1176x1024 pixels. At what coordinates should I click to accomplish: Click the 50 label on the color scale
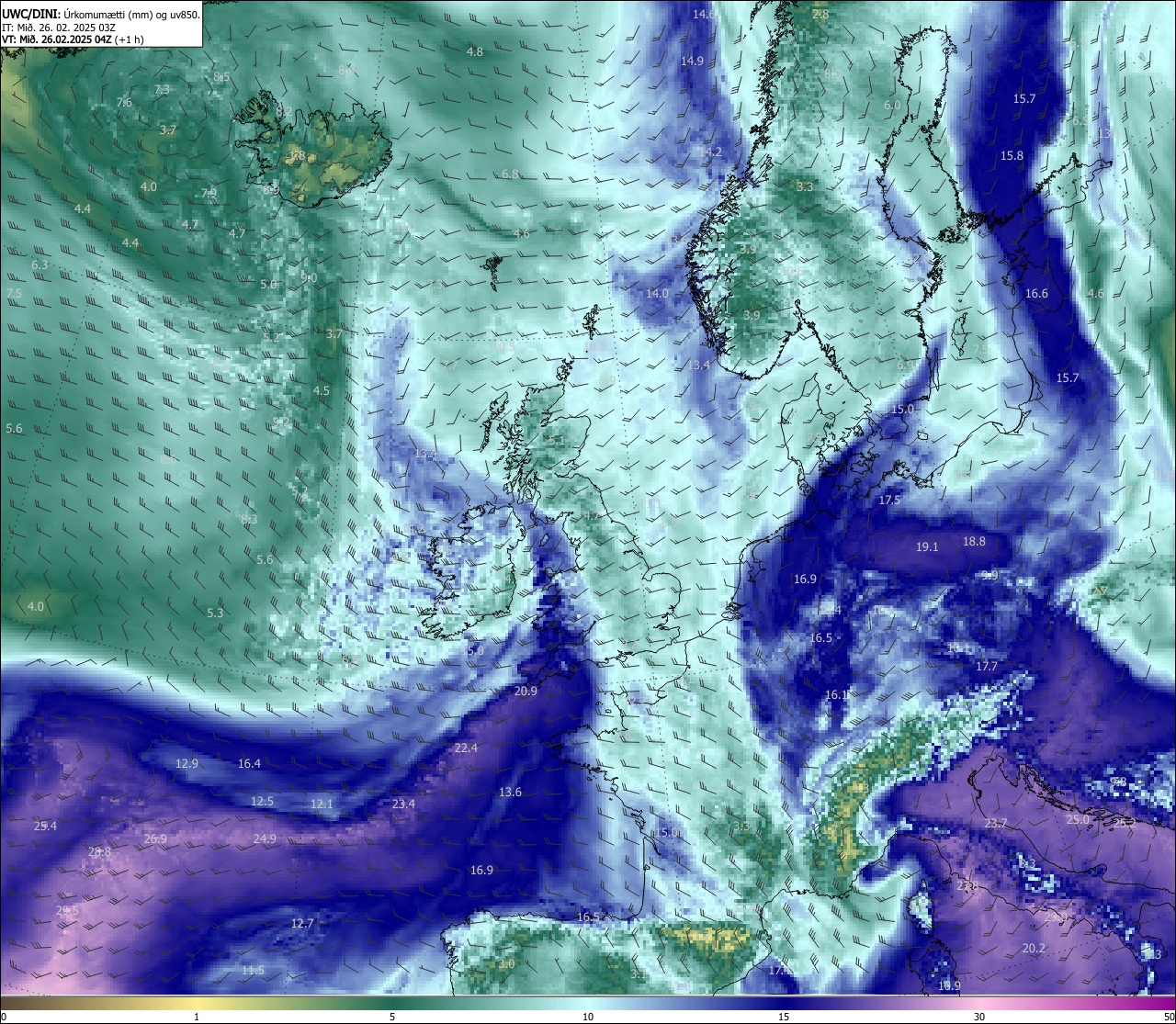click(x=1168, y=1017)
